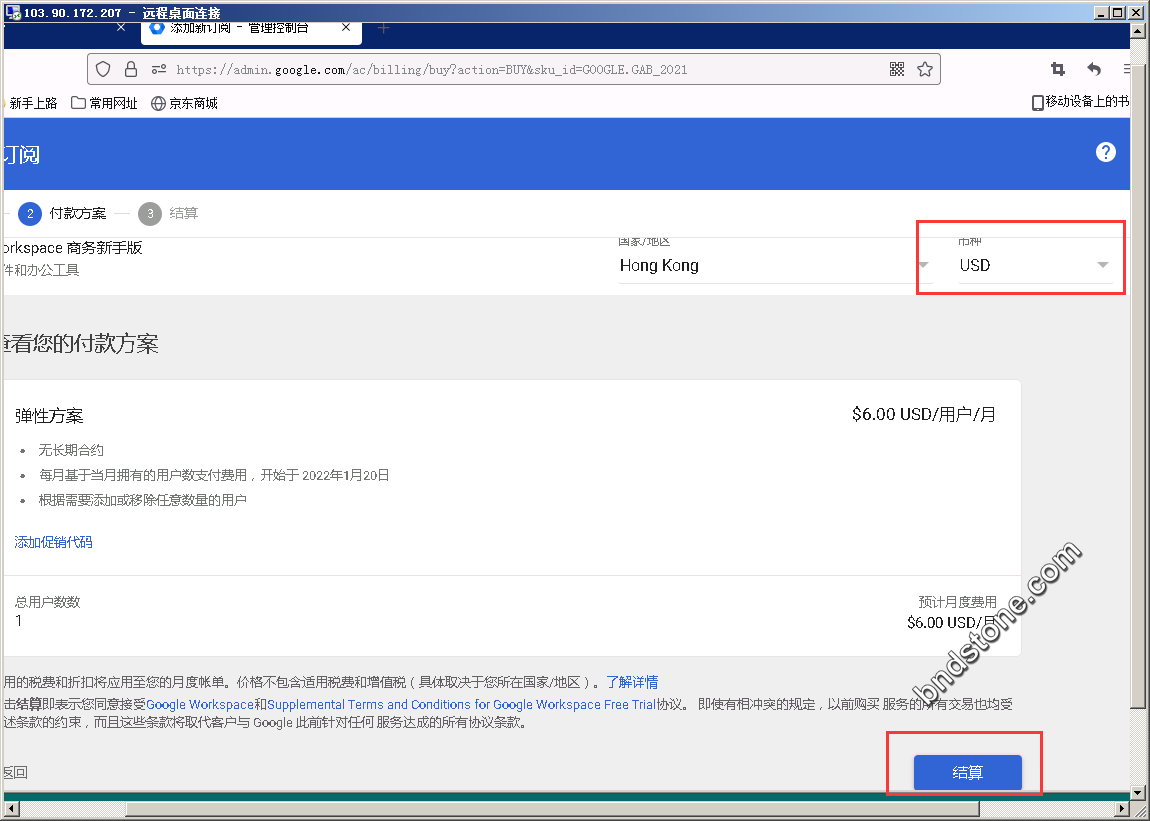
Task: Go to step 2 付款方案
Action: tap(62, 214)
